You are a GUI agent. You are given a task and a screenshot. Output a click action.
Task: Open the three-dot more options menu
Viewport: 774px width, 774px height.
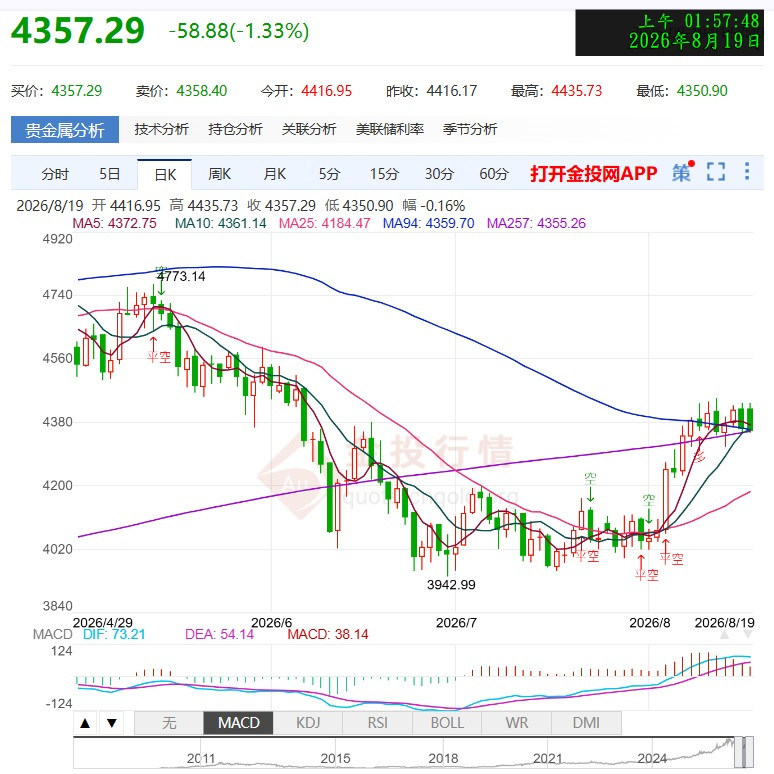coord(747,171)
